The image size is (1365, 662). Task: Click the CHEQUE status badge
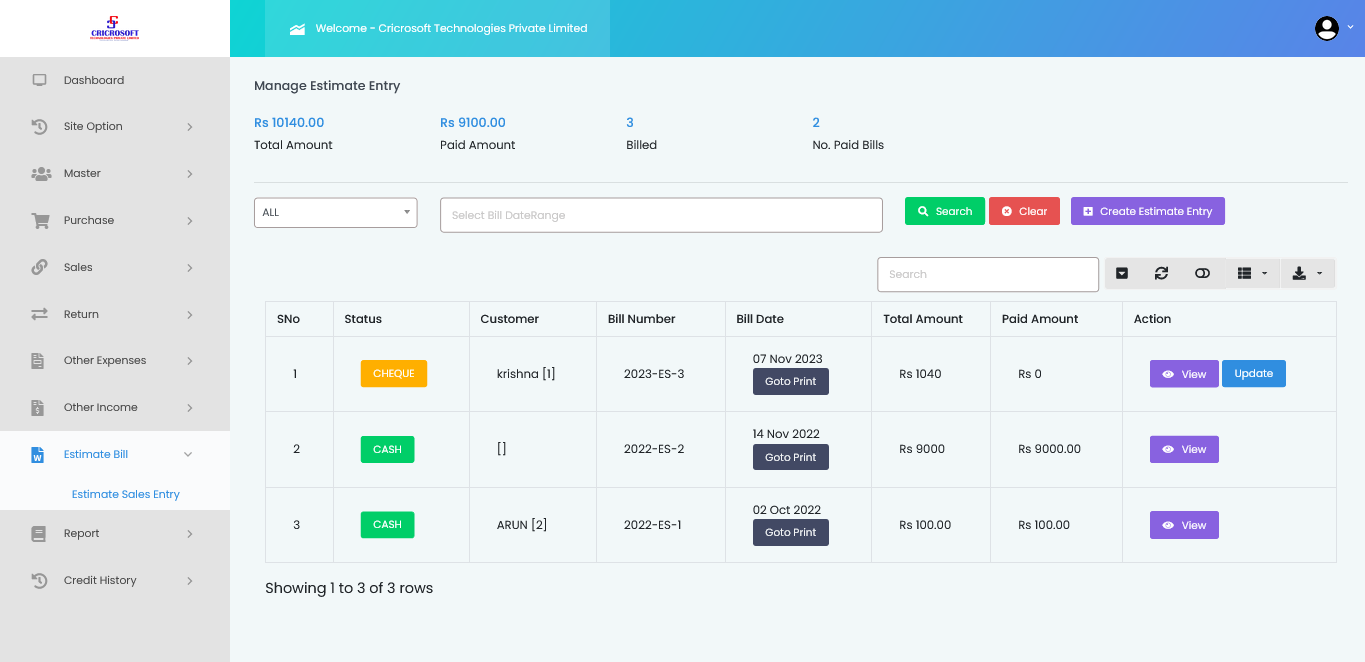tap(394, 373)
